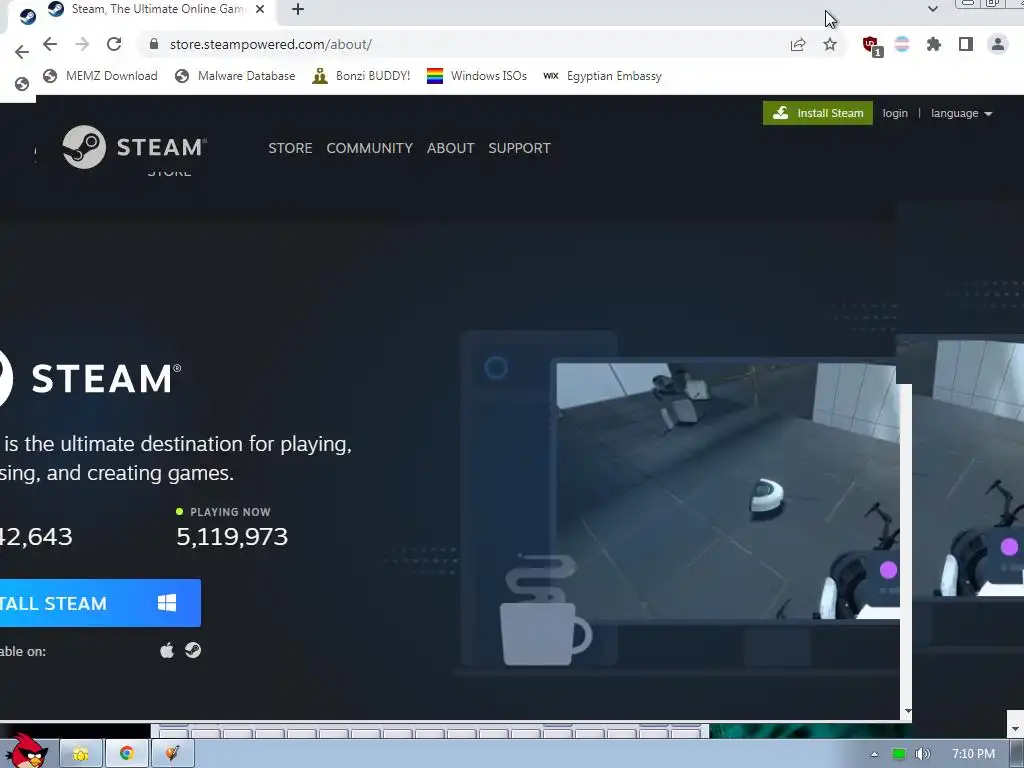Open Bonzi BUDDY! bookmark
Screen dimensions: 1024x768
361,76
